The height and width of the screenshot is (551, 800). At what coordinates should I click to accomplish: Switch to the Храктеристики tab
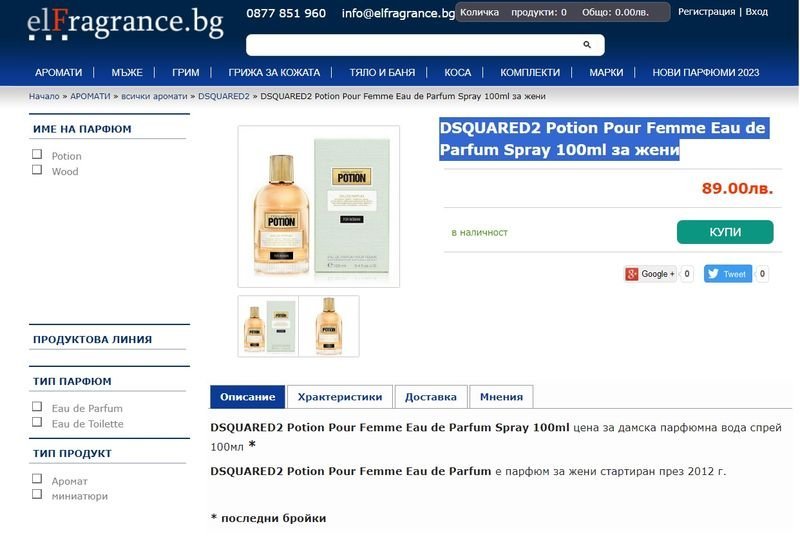point(340,397)
